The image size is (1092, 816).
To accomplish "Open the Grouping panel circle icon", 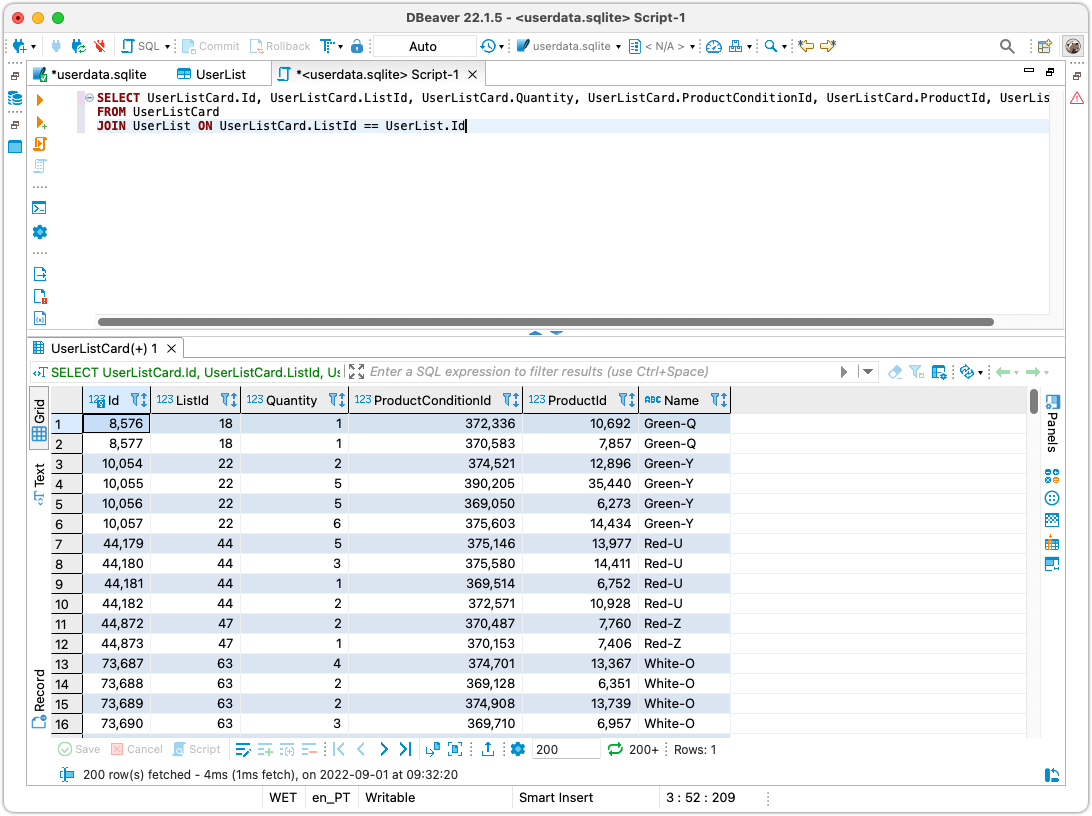I will (x=1052, y=499).
